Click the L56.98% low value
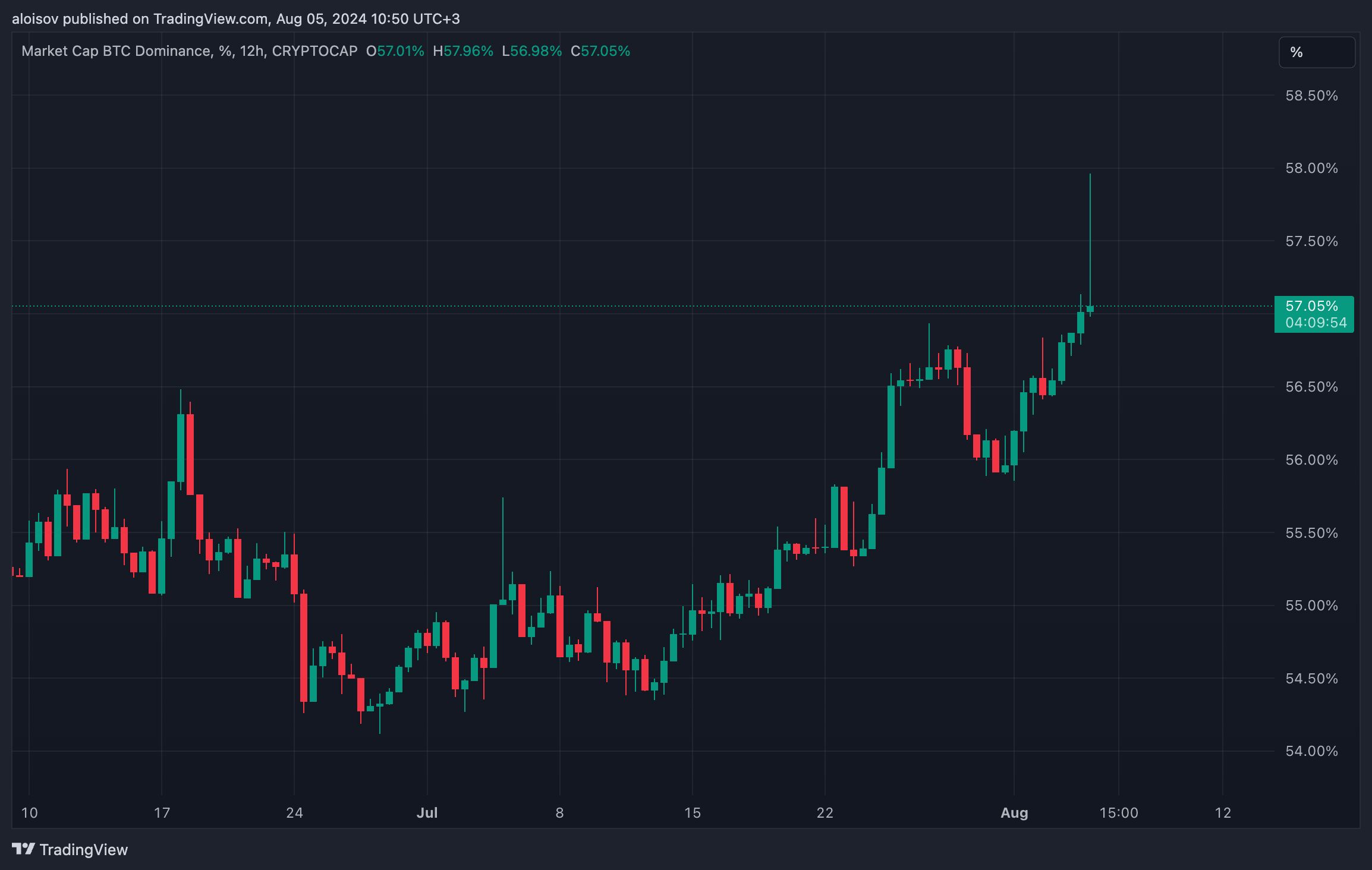 532,51
